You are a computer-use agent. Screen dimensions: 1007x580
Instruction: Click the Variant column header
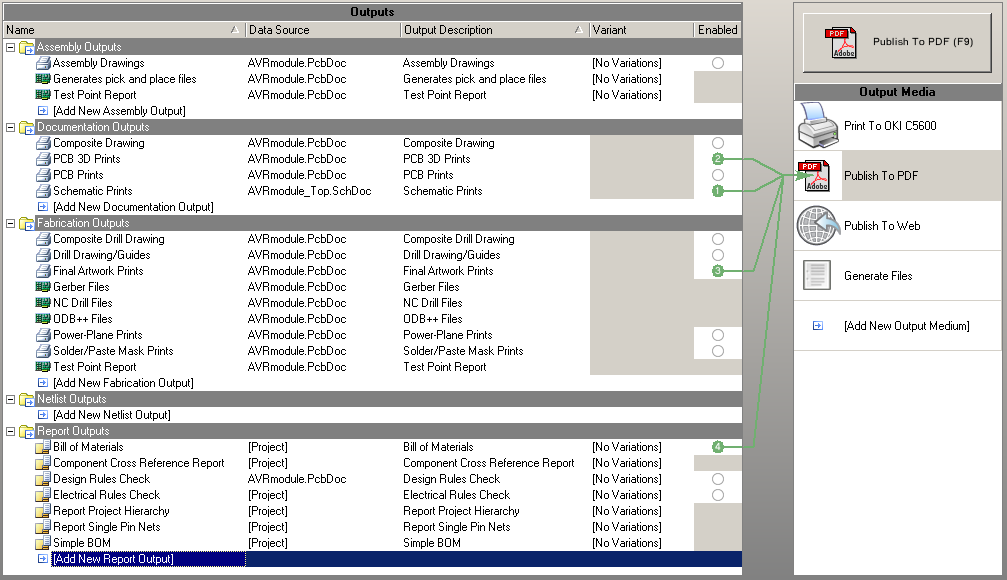(x=641, y=30)
